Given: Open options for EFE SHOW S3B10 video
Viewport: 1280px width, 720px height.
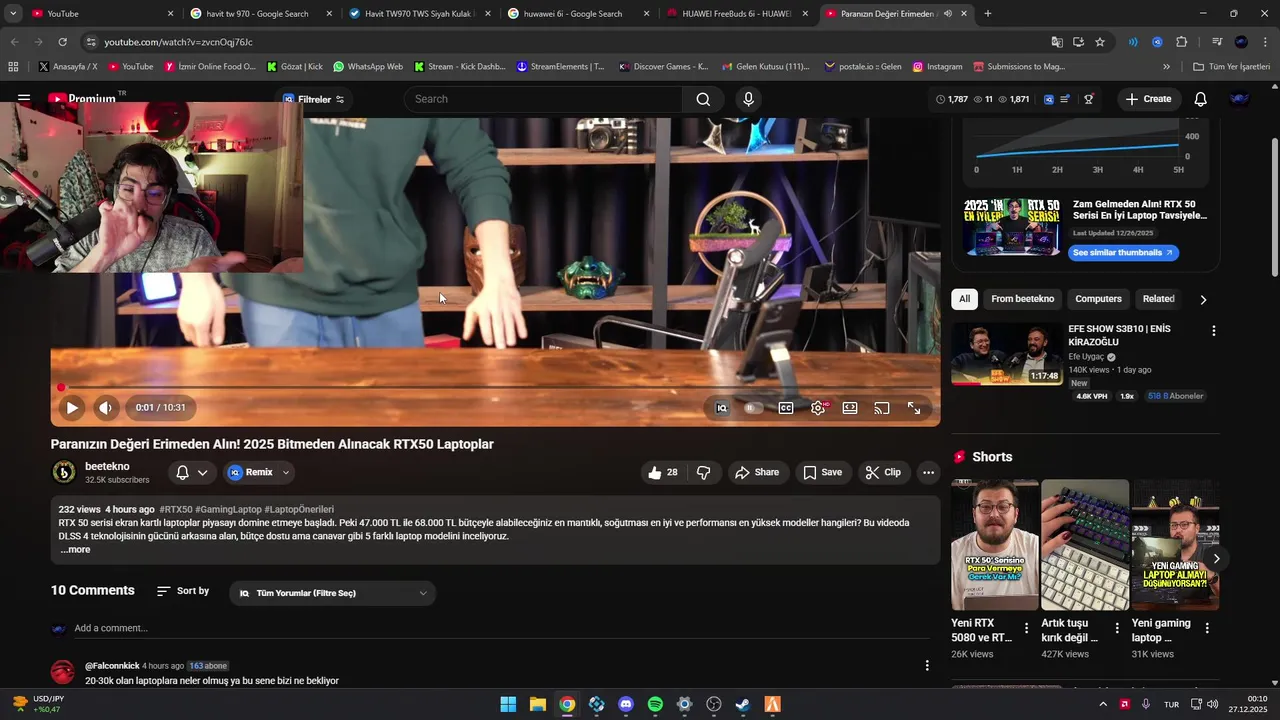Looking at the screenshot, I should point(1214,331).
